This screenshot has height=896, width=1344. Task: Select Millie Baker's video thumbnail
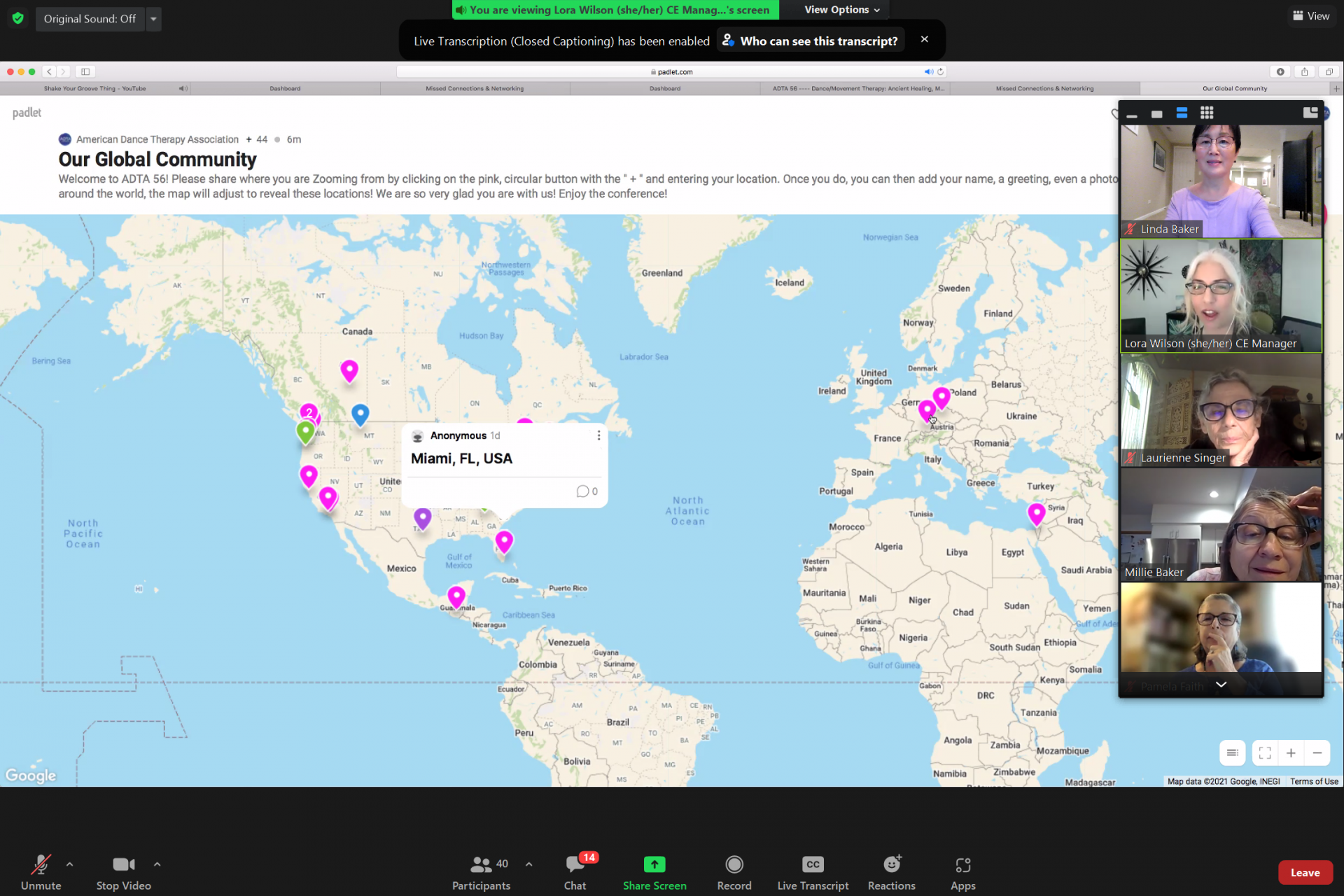1221,525
